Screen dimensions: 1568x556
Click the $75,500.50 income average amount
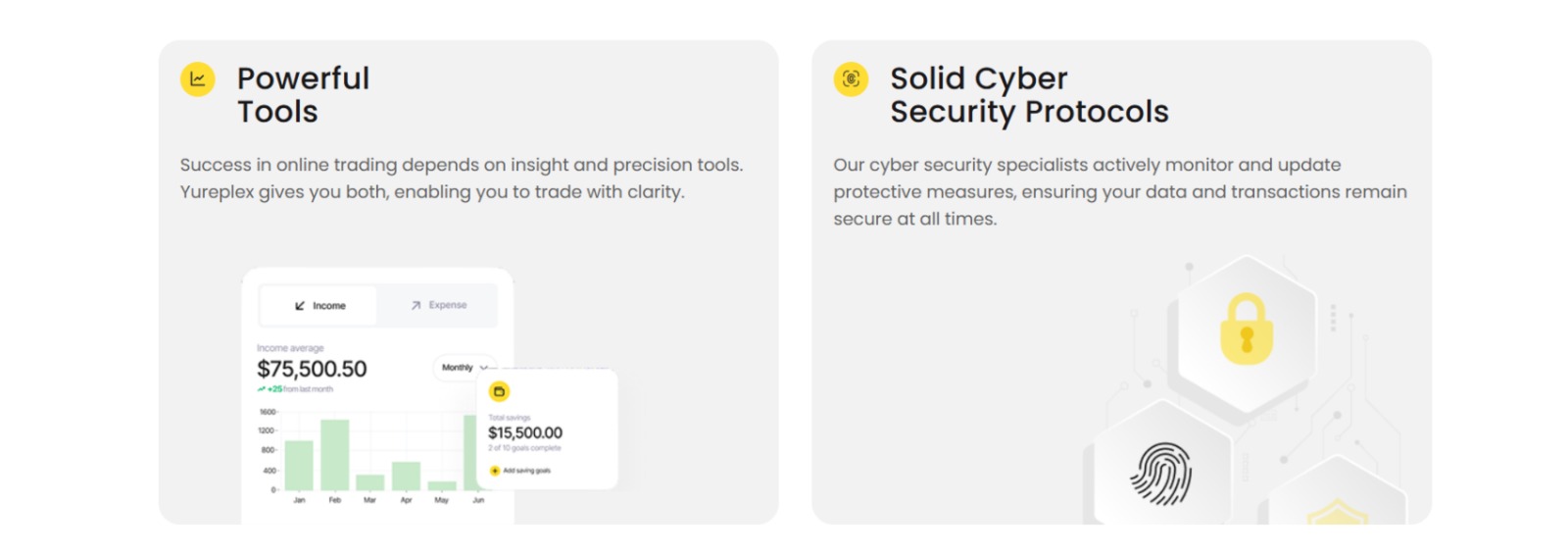[x=312, y=370]
